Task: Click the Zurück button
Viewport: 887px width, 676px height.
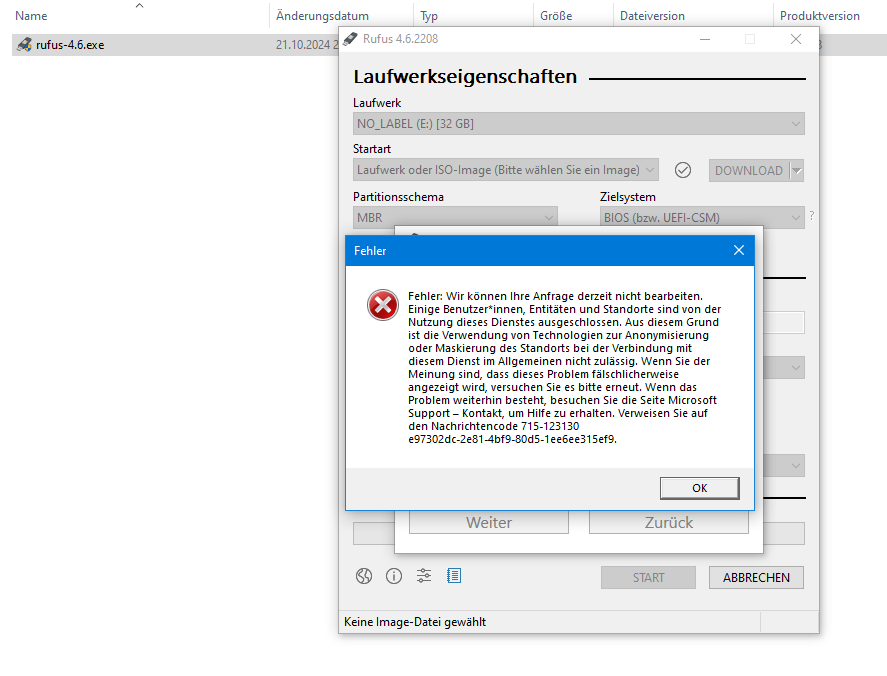Action: 668,522
